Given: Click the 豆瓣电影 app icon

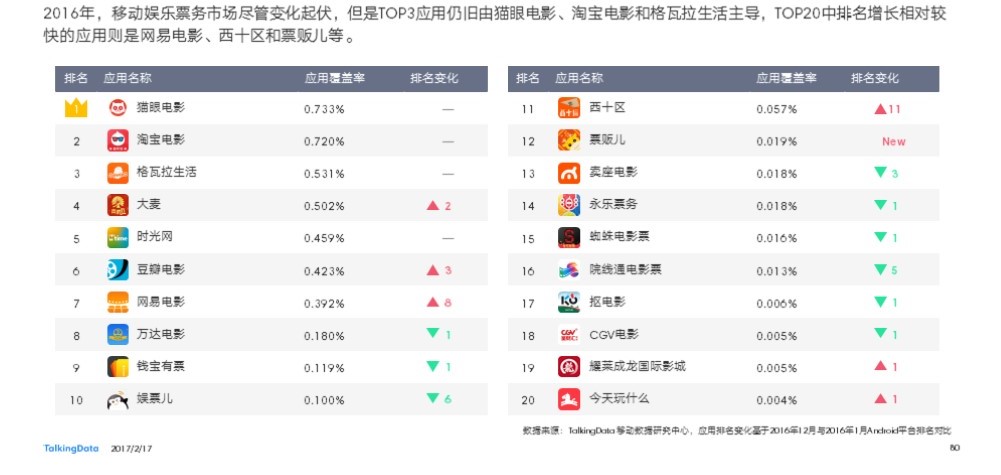Looking at the screenshot, I should (x=117, y=270).
